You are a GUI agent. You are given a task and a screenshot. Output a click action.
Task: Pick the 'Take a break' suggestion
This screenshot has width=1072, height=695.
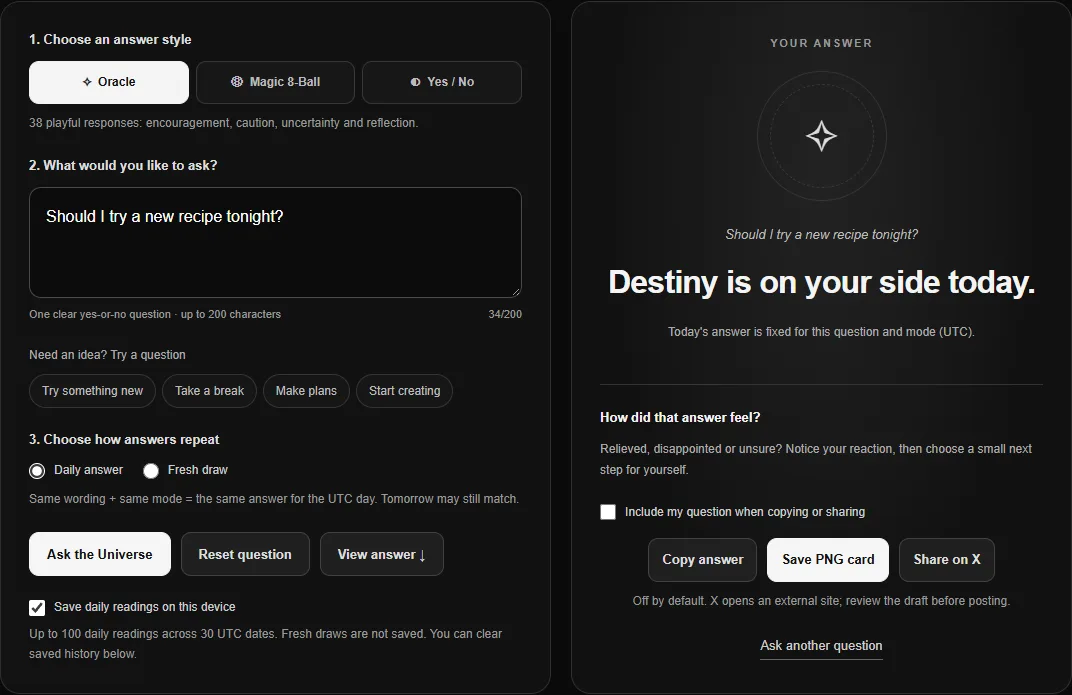[209, 391]
